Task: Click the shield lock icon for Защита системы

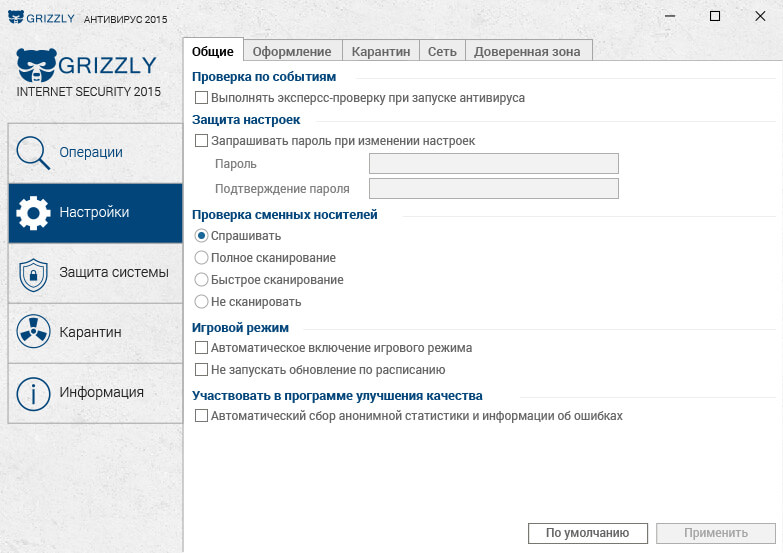Action: tap(33, 274)
